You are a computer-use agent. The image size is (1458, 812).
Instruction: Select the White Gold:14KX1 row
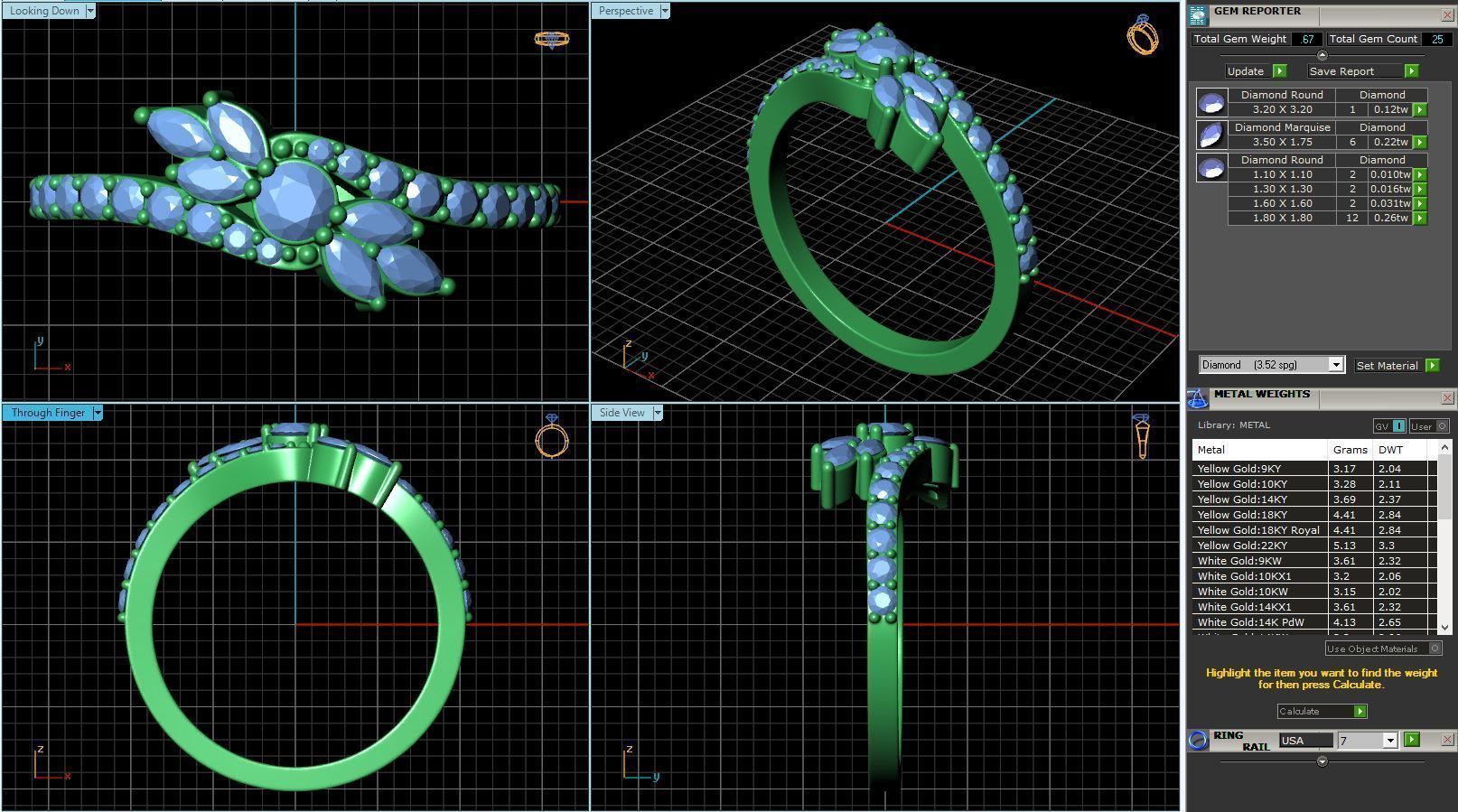point(1314,606)
